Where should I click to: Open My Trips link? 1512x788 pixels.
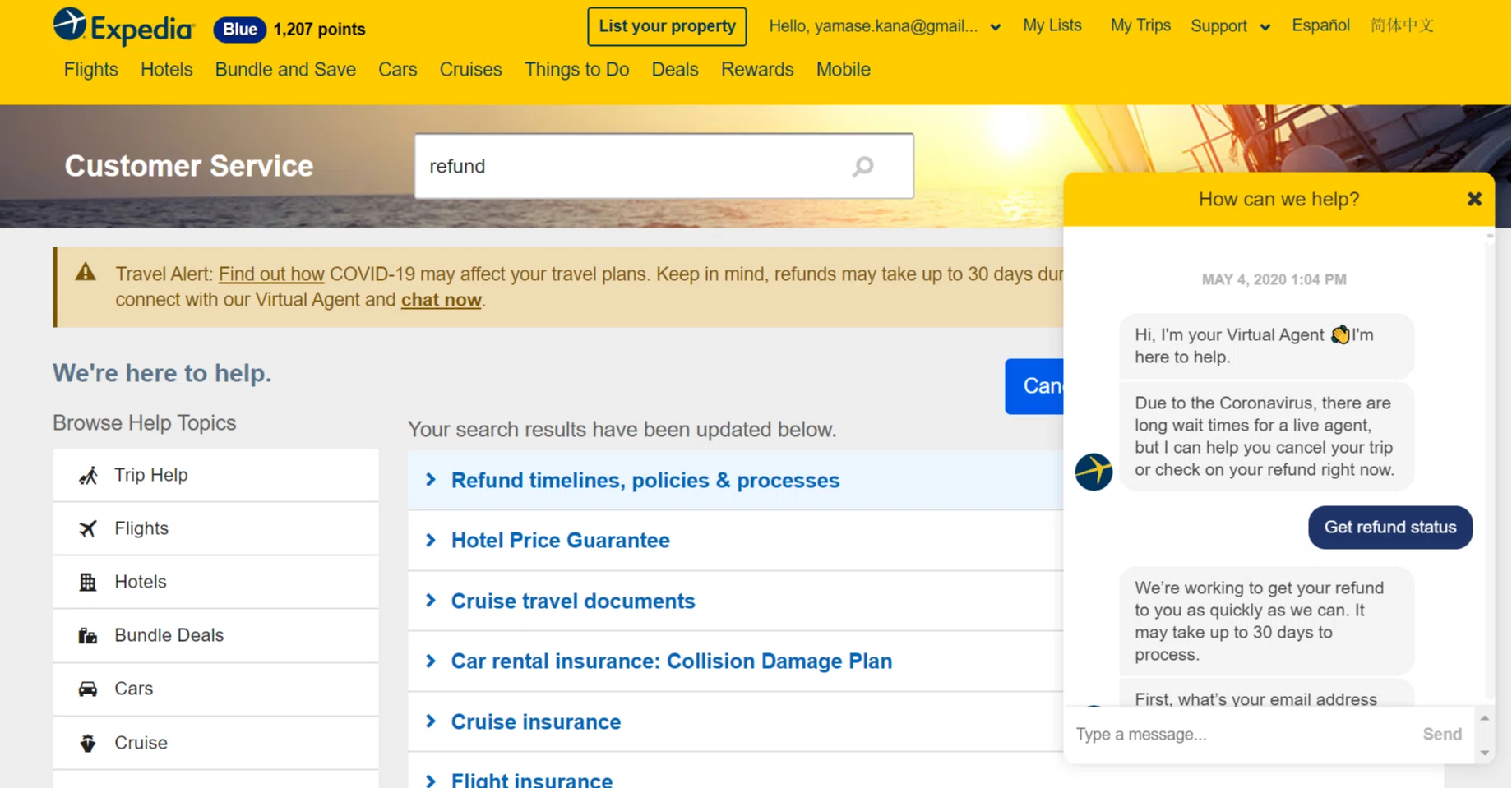1140,25
